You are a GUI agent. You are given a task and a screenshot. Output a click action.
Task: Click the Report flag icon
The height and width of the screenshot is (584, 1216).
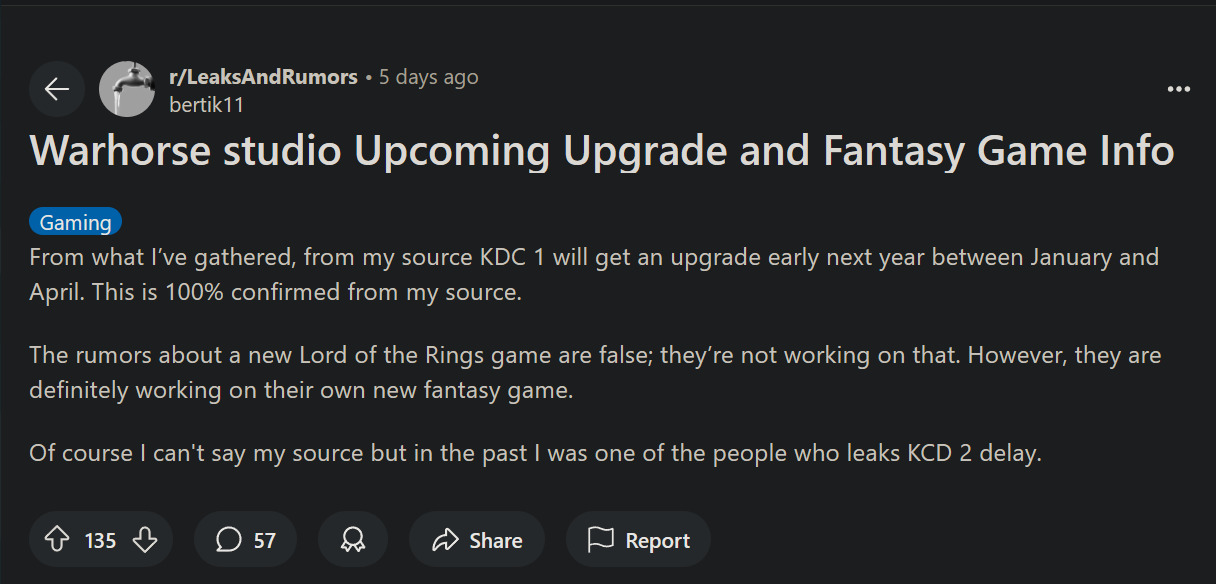(601, 540)
